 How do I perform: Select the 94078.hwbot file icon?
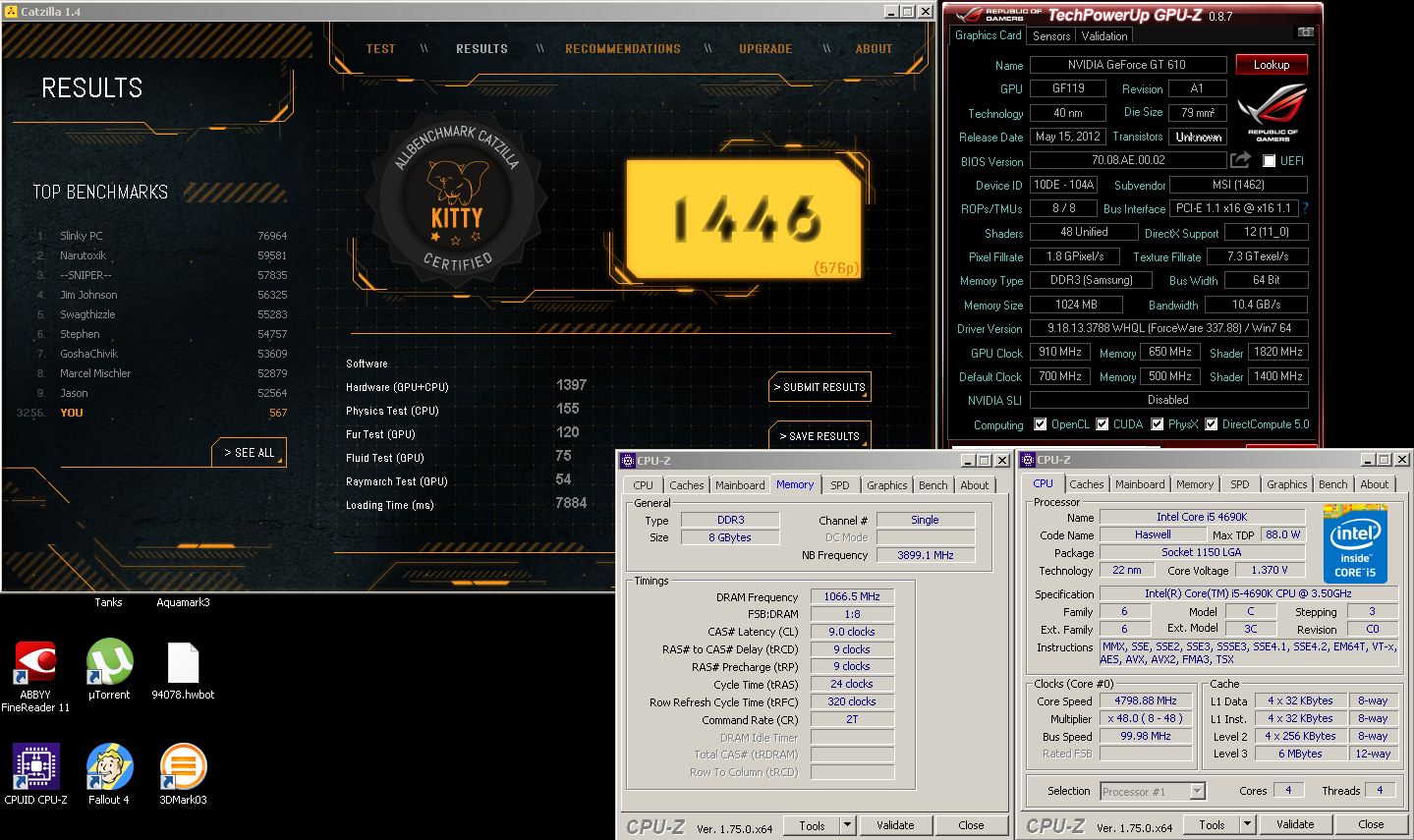click(x=183, y=671)
